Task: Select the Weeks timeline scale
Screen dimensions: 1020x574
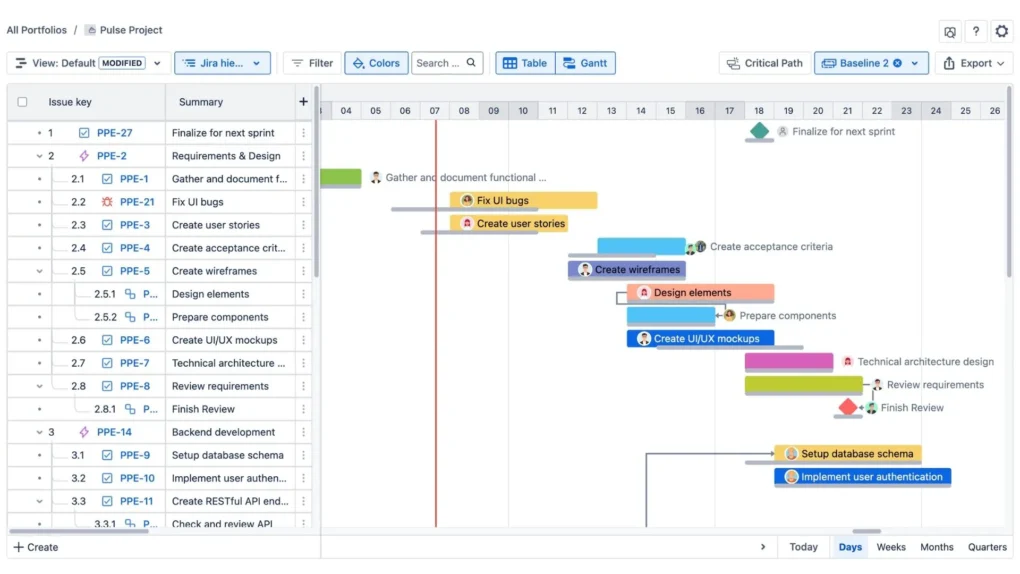Action: tap(891, 547)
